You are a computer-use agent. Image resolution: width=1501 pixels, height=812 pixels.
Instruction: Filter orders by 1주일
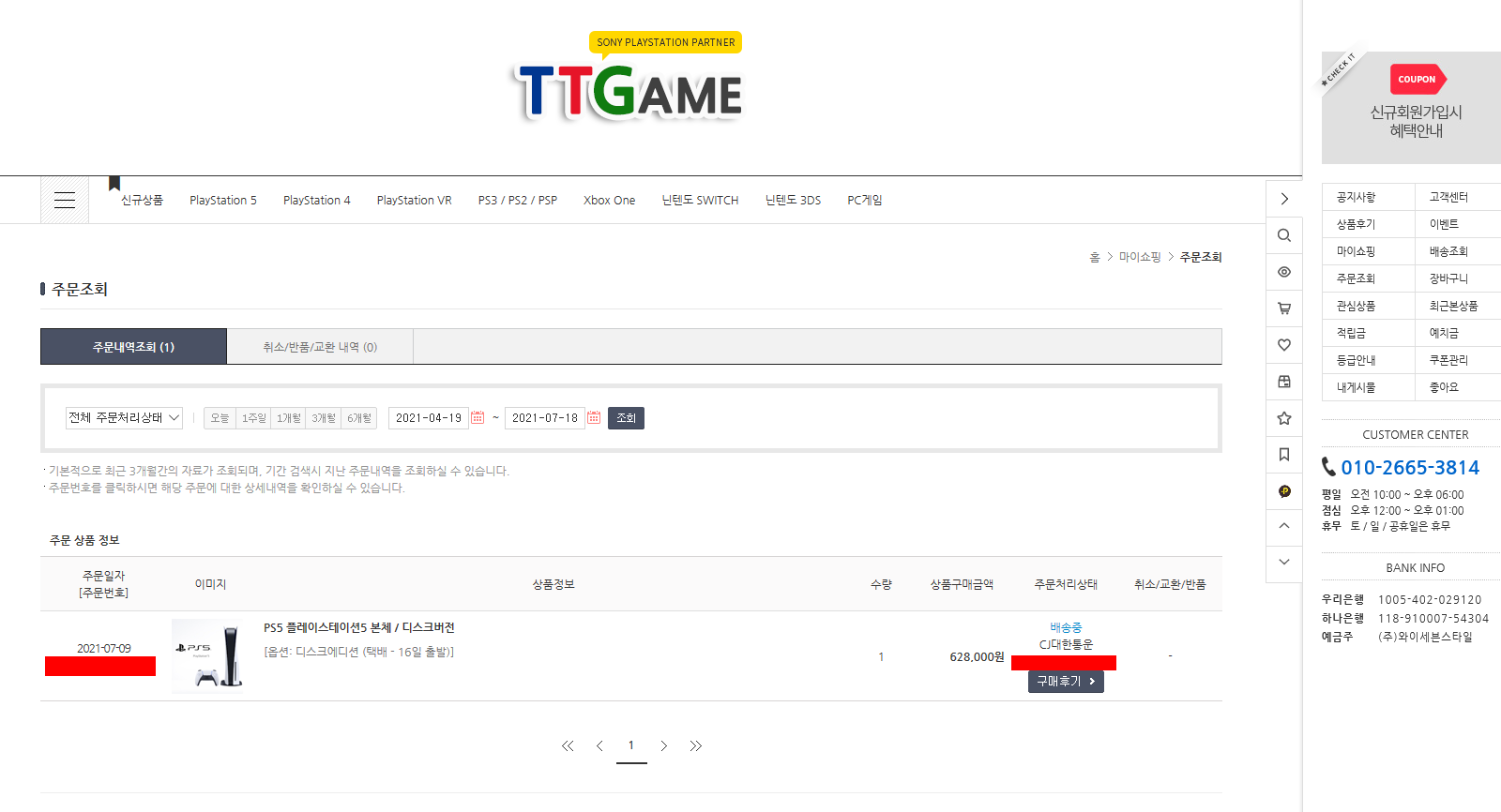click(x=253, y=418)
